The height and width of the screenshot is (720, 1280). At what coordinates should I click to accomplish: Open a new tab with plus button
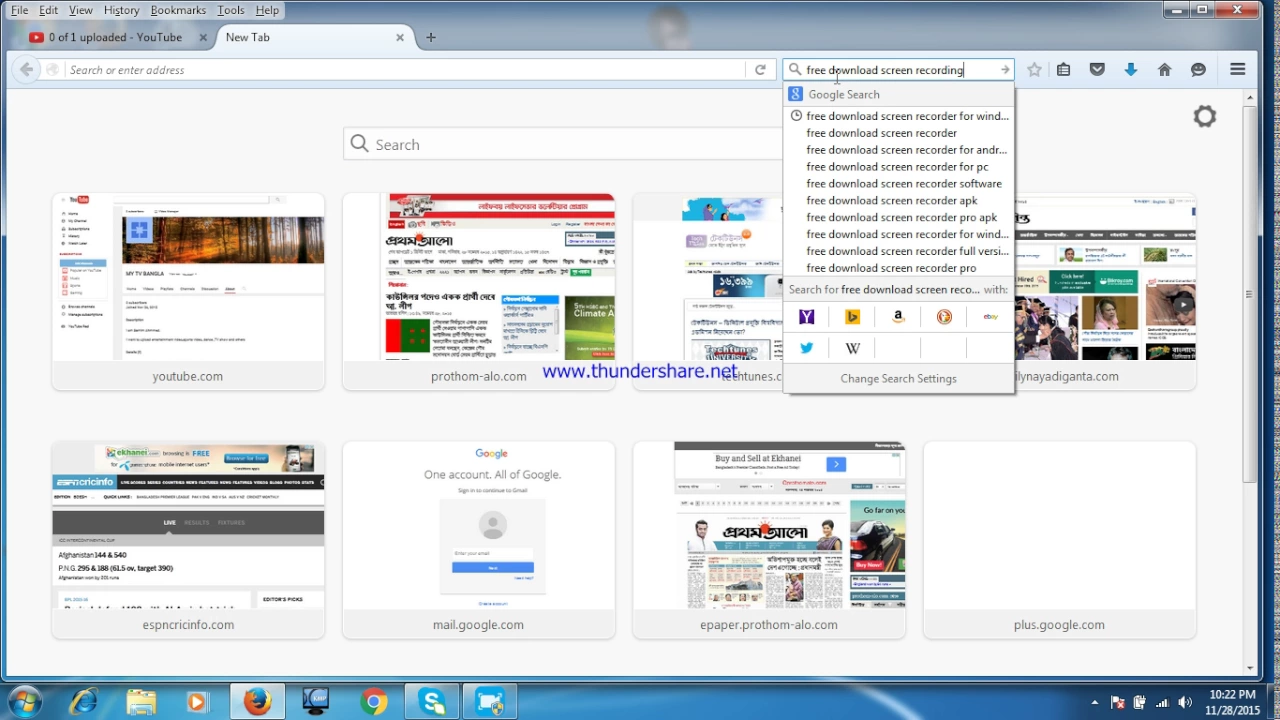click(431, 37)
